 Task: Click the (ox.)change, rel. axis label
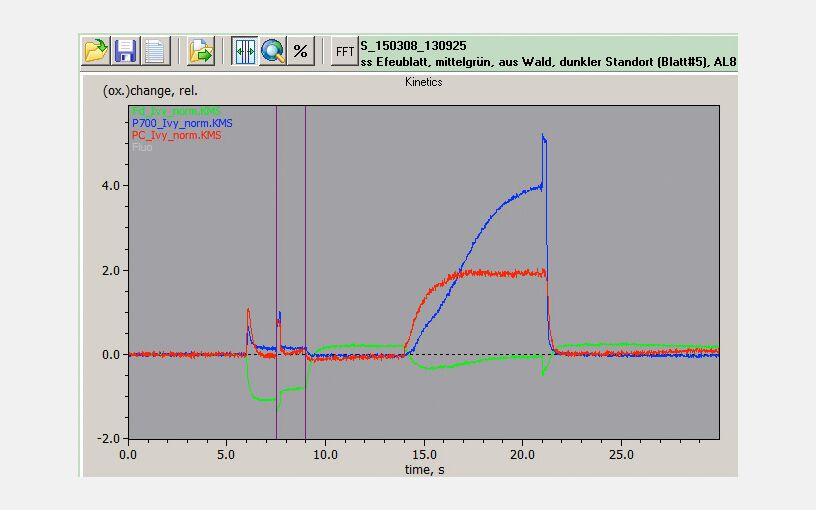150,91
